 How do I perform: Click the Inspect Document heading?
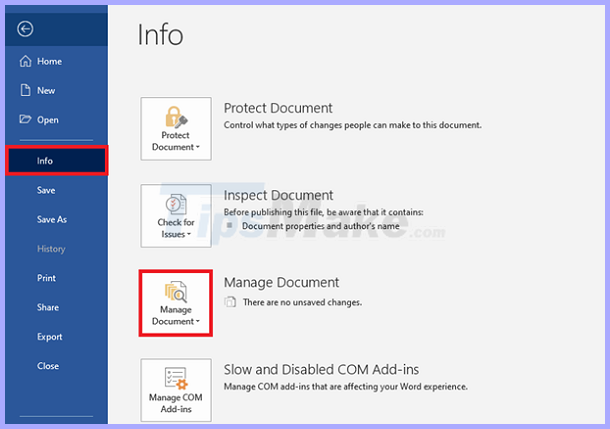click(278, 195)
